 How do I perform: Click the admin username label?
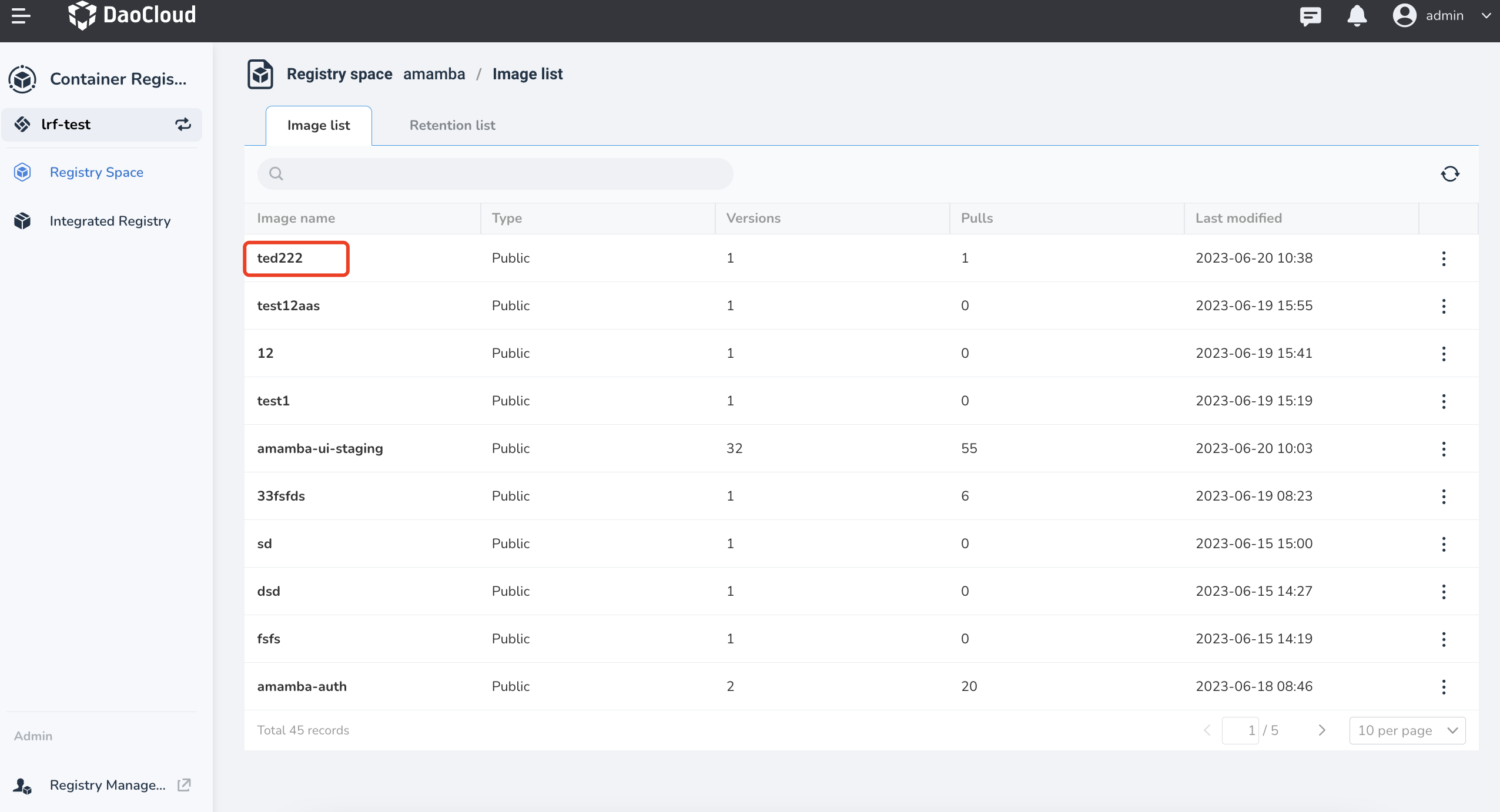click(x=1444, y=16)
